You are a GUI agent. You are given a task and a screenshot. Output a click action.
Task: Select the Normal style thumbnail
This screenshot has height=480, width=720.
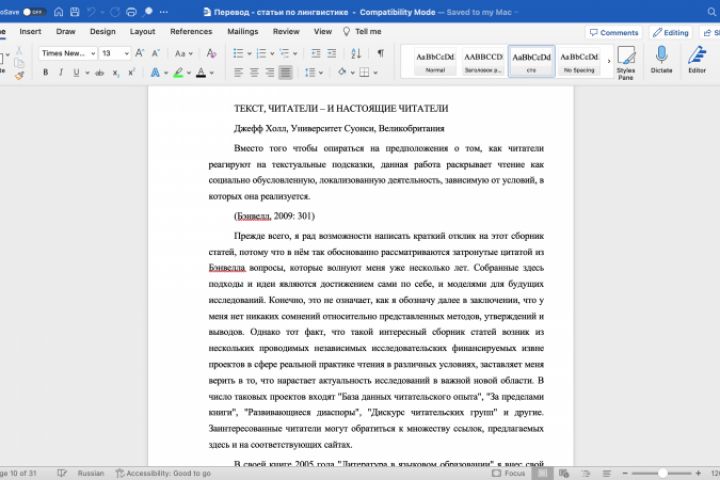point(435,61)
